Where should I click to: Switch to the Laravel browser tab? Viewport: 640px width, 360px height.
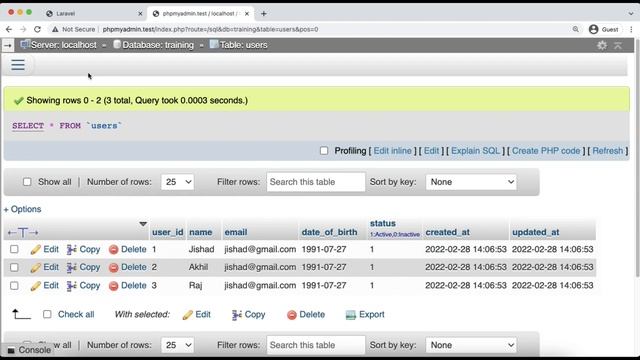[x=93, y=13]
